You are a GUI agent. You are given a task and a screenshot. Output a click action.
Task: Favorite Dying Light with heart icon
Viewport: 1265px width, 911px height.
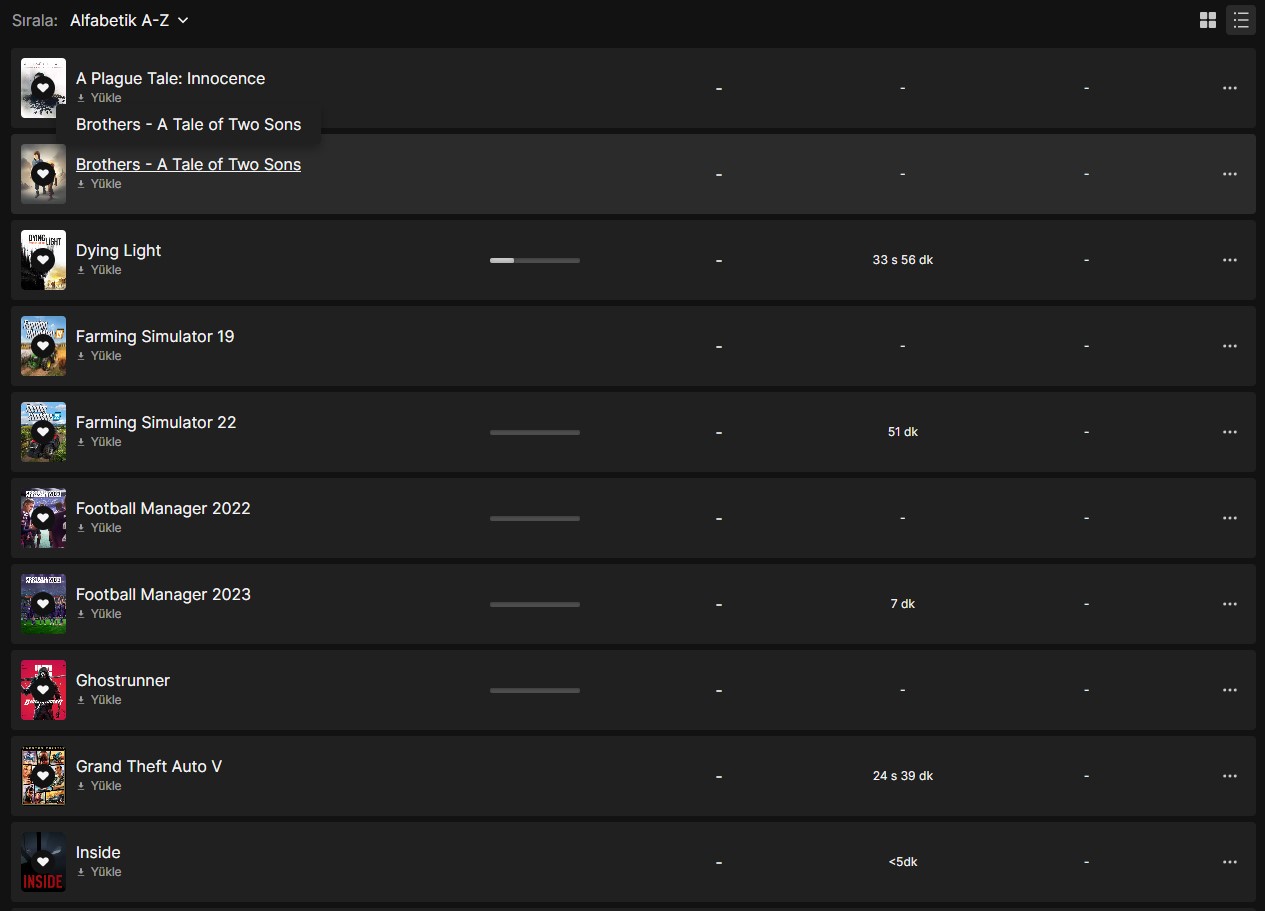click(43, 260)
